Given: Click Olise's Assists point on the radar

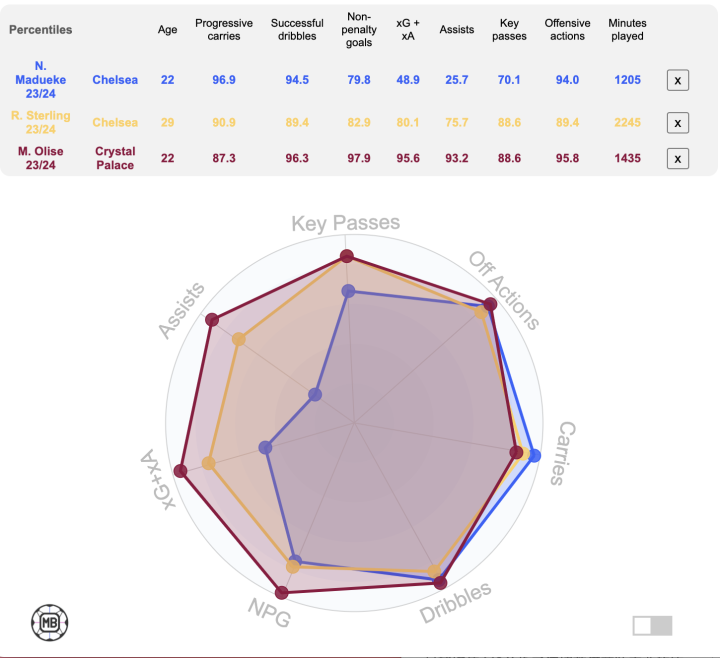Looking at the screenshot, I should click(x=212, y=320).
